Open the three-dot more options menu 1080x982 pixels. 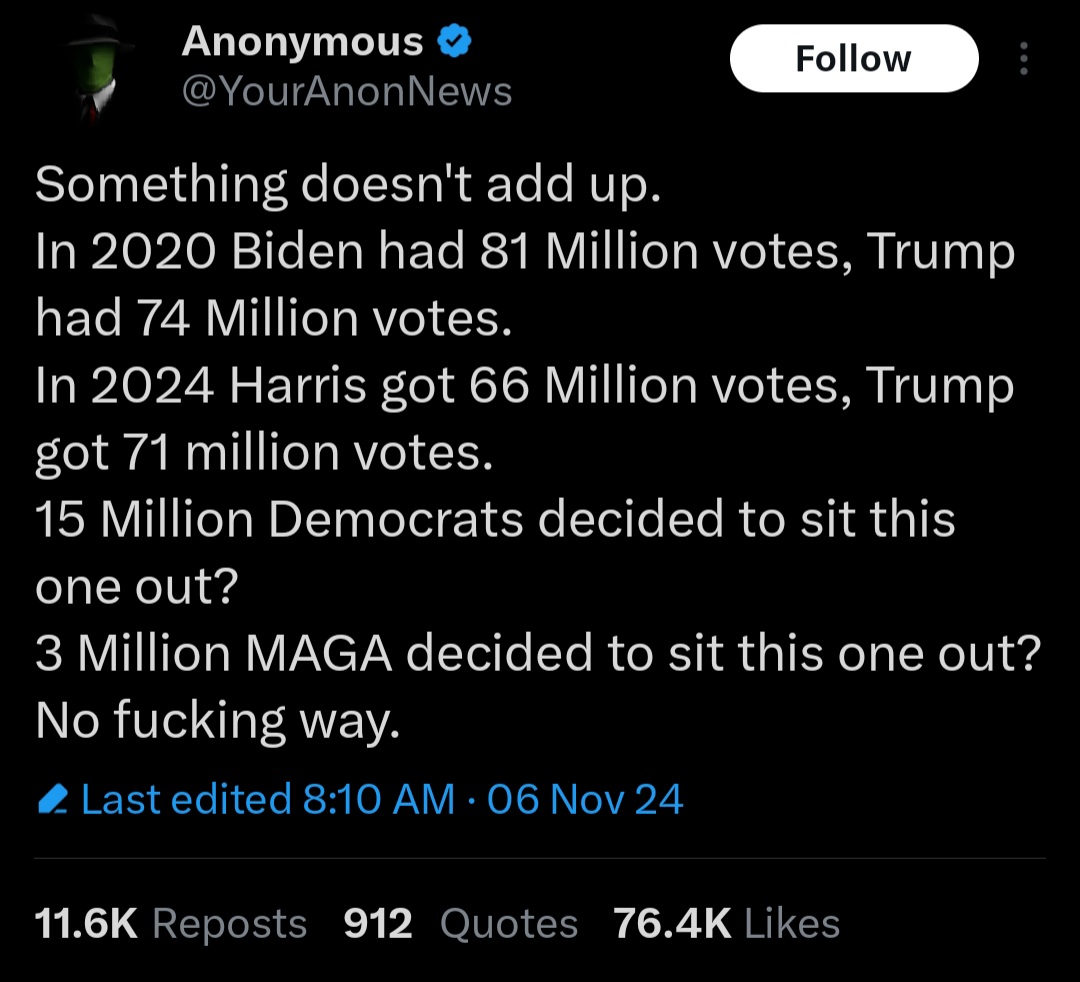(x=1023, y=59)
